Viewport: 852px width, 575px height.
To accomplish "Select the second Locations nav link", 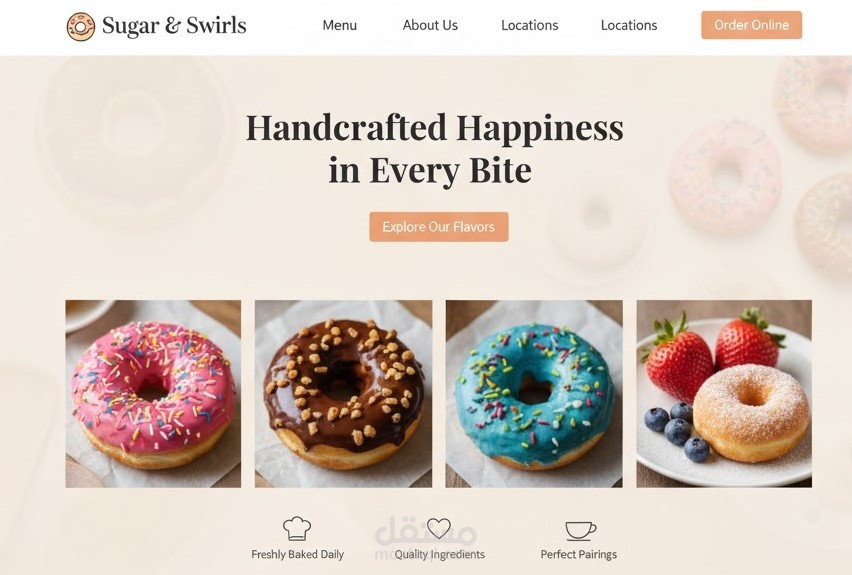I will click(x=629, y=25).
